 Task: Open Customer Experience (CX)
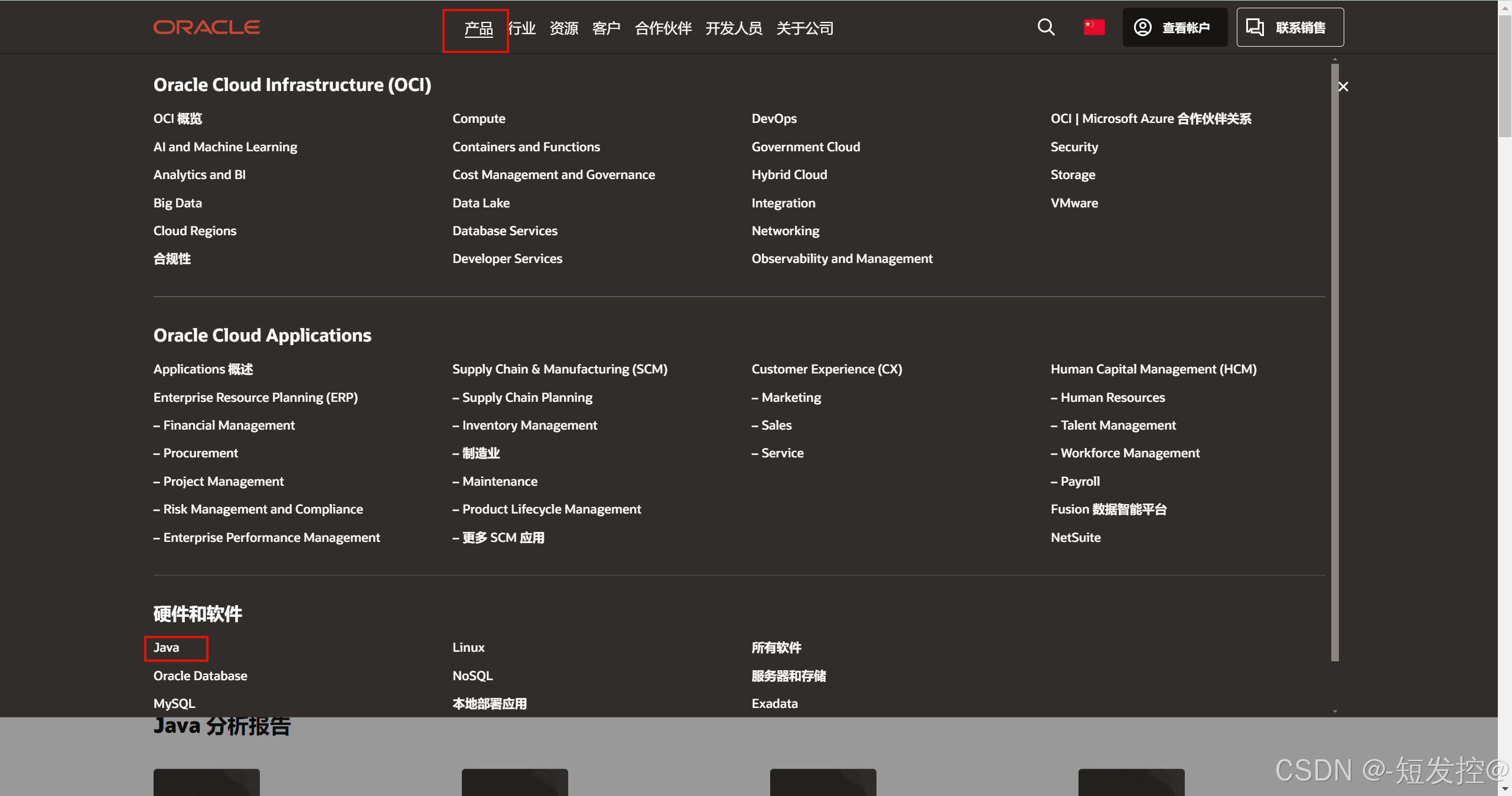[827, 369]
